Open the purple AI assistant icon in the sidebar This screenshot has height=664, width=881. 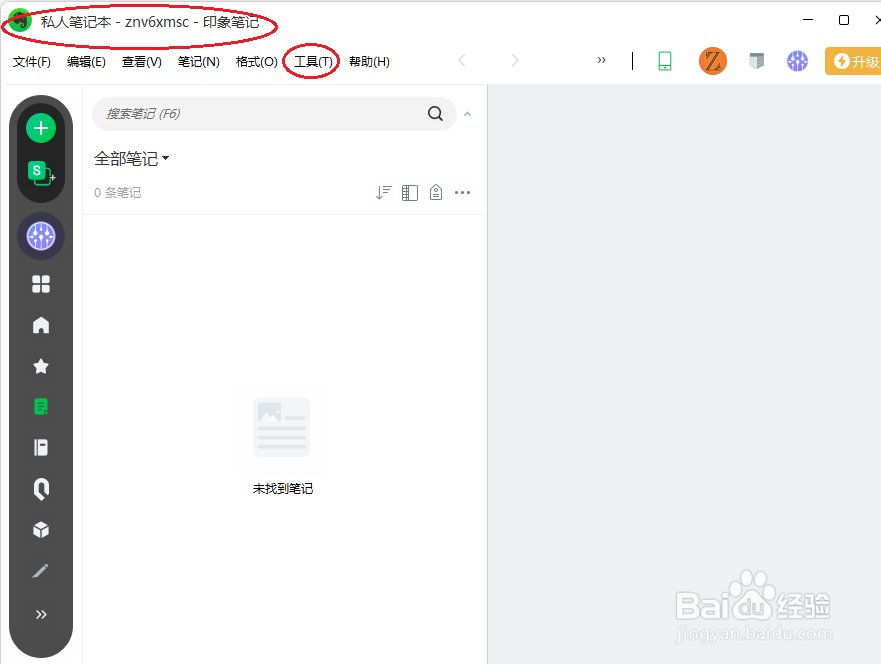[x=40, y=237]
